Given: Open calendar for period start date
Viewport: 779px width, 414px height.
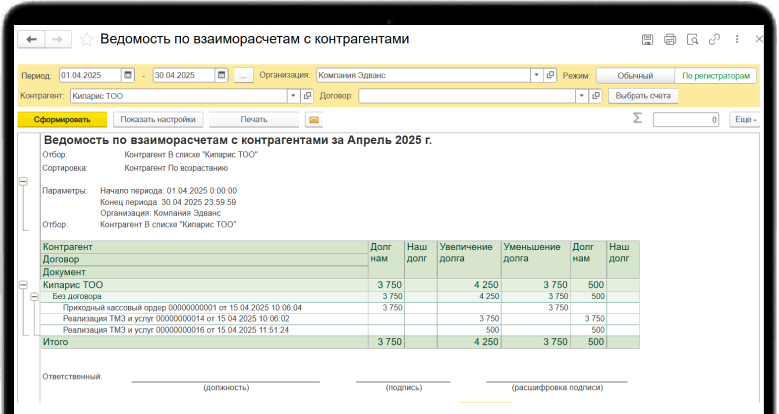Looking at the screenshot, I should click(128, 75).
